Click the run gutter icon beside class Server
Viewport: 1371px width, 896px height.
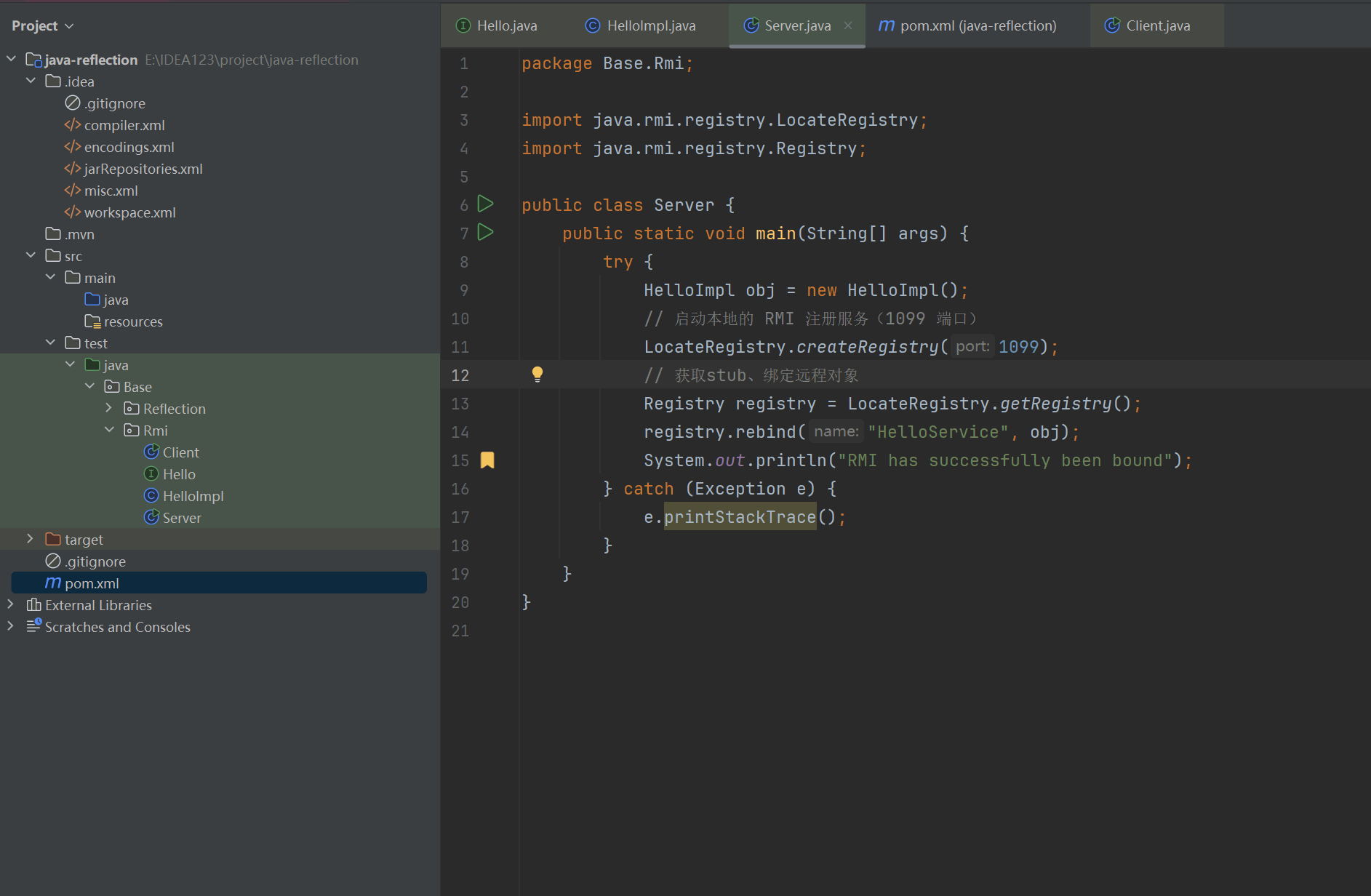pyautogui.click(x=485, y=204)
